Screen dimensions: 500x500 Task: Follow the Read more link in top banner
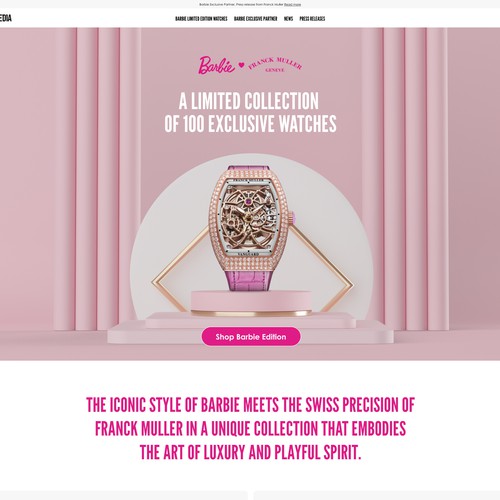pos(292,5)
